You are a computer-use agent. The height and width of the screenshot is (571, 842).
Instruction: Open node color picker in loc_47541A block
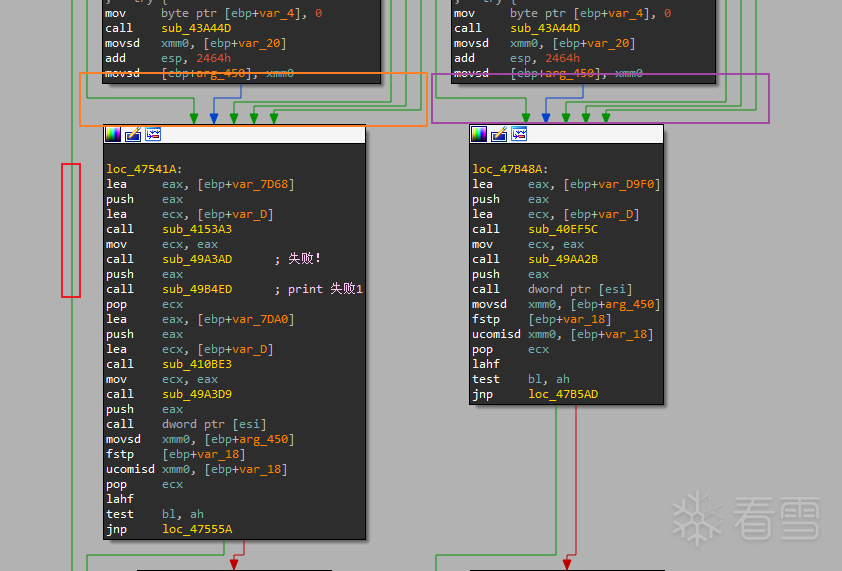[x=113, y=134]
